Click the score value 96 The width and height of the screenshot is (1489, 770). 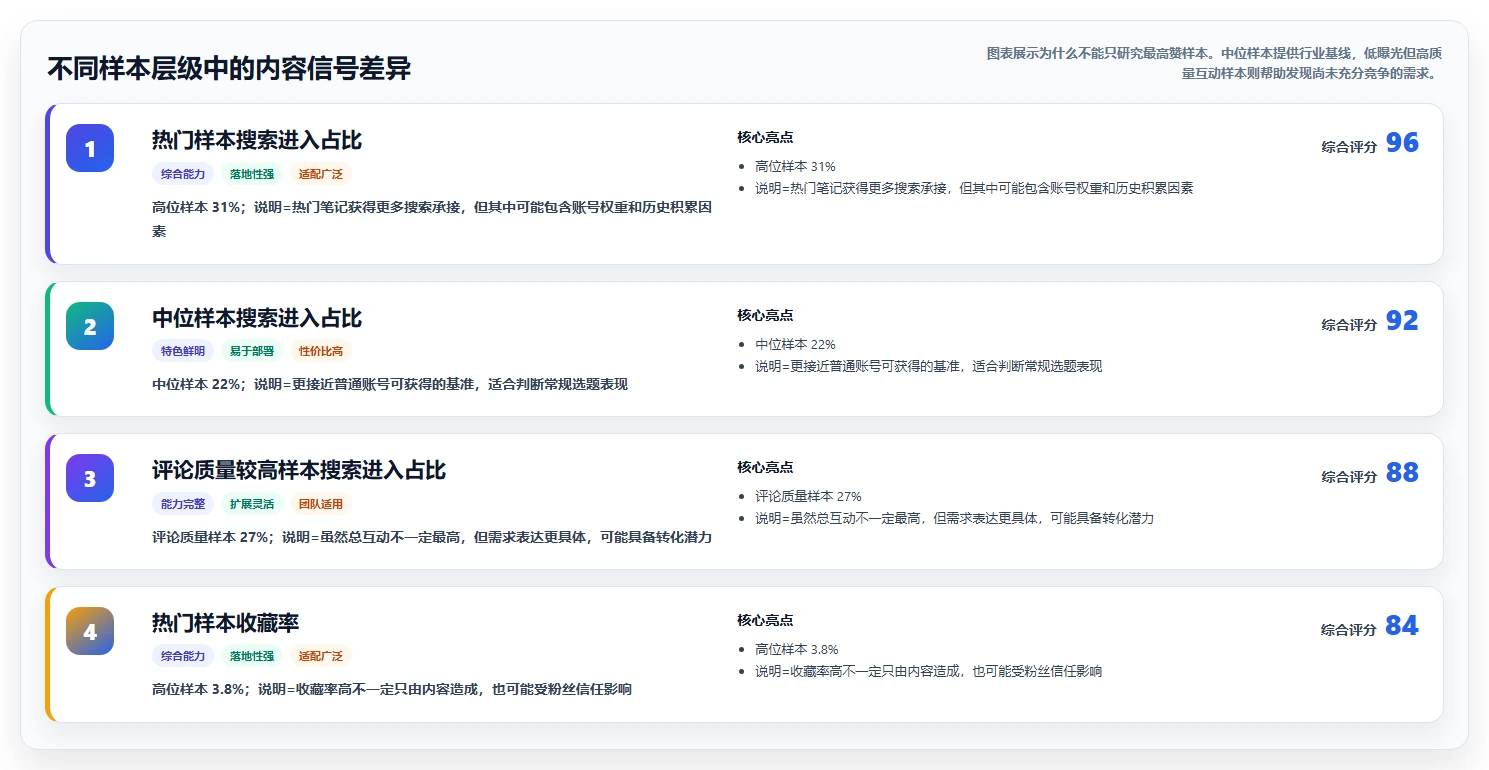(x=1402, y=143)
